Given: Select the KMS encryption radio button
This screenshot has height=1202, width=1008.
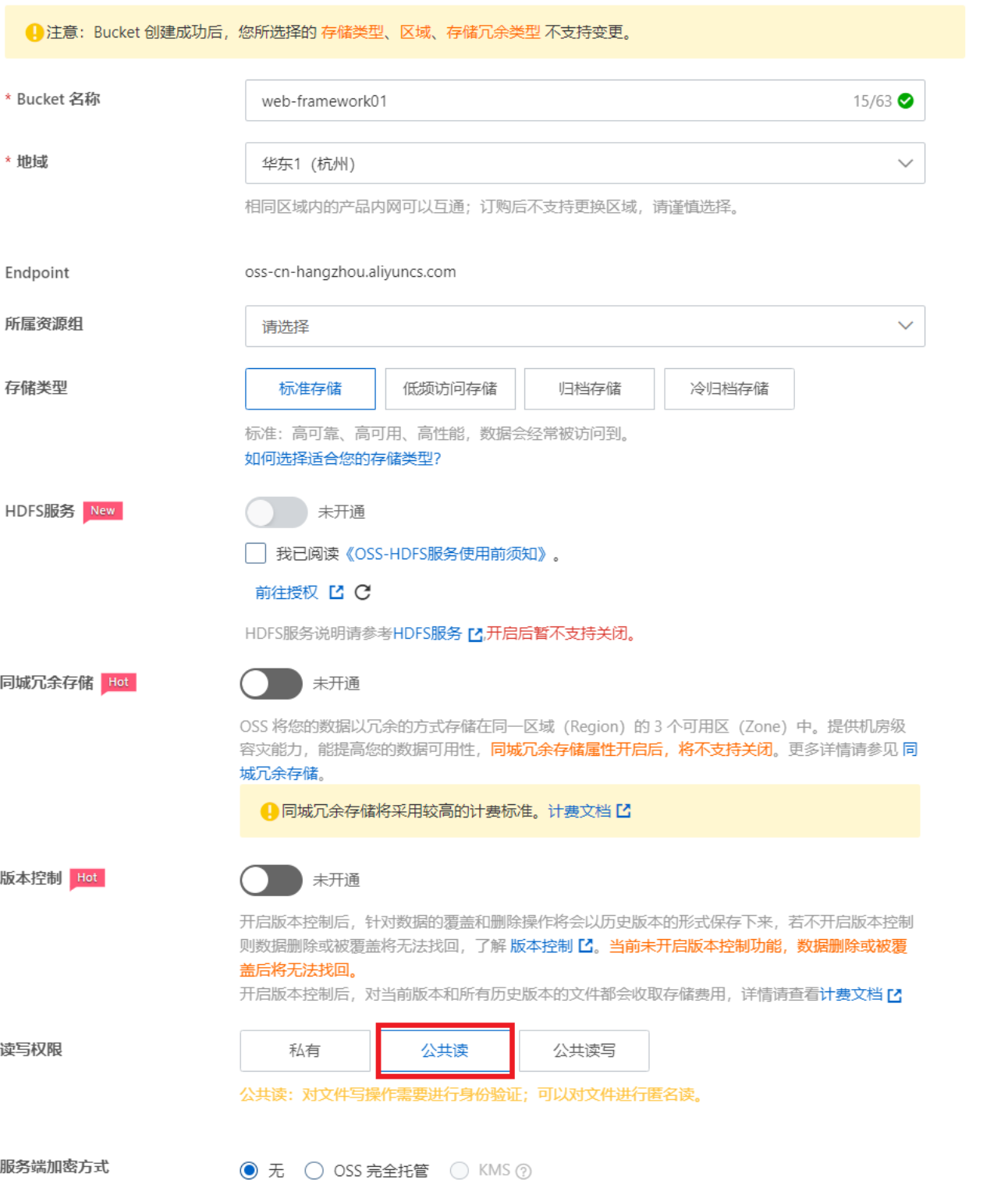Looking at the screenshot, I should [459, 1170].
